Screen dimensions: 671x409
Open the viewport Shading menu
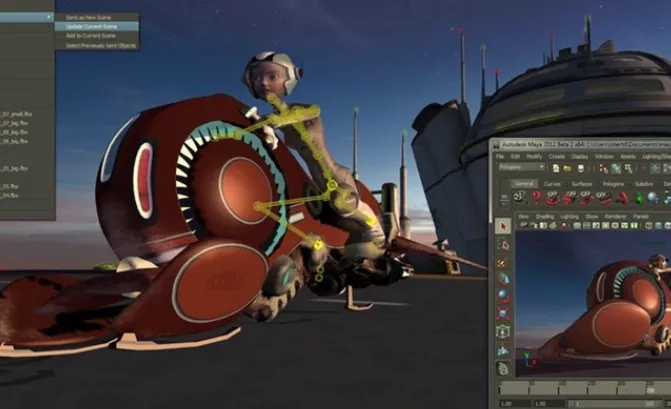pos(547,215)
